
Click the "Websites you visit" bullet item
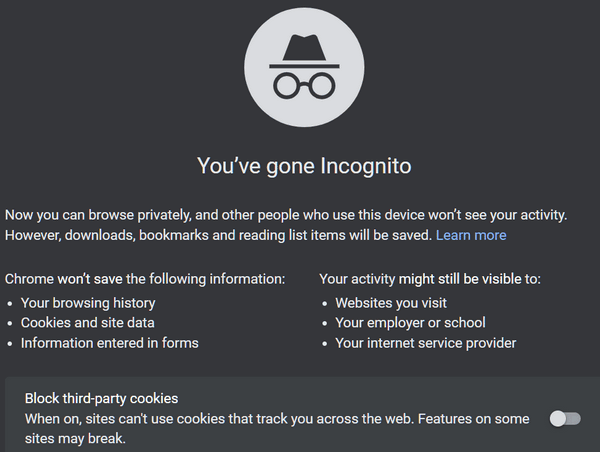pyautogui.click(x=391, y=303)
